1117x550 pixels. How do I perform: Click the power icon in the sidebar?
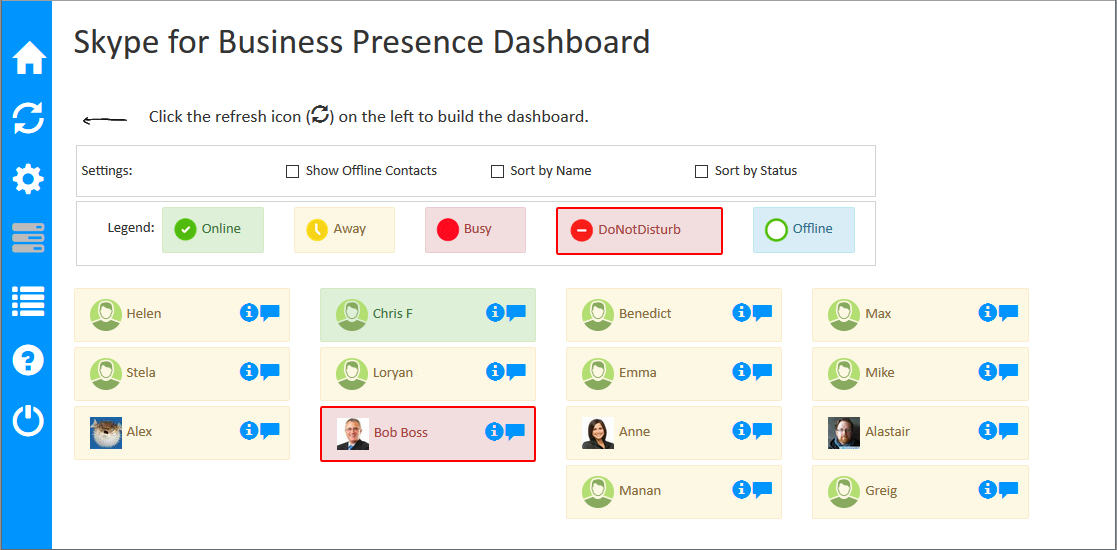tap(28, 420)
